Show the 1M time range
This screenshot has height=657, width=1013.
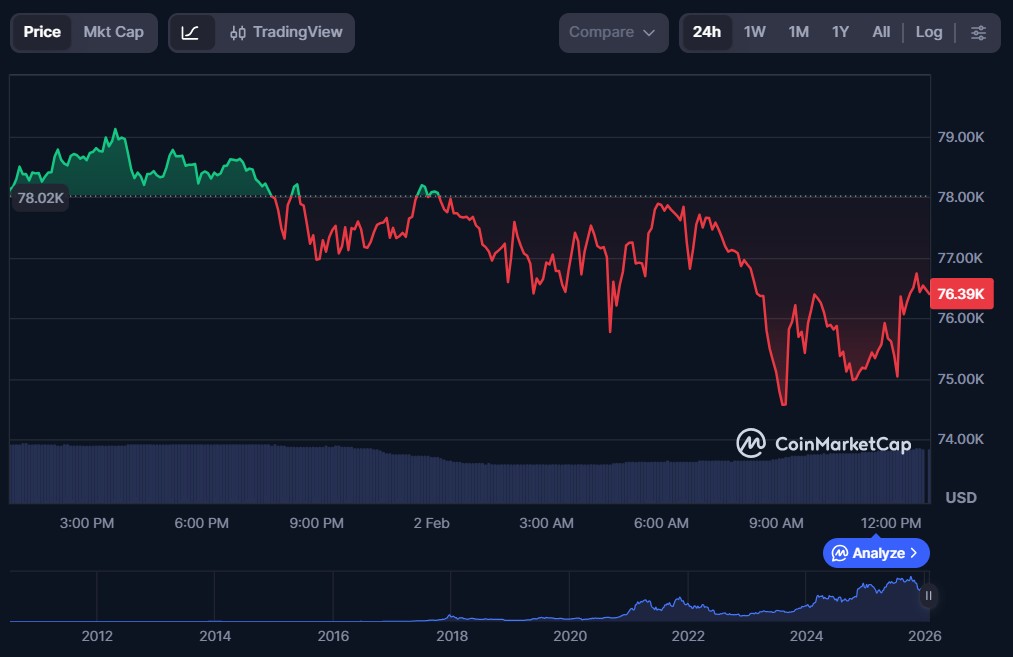point(798,32)
